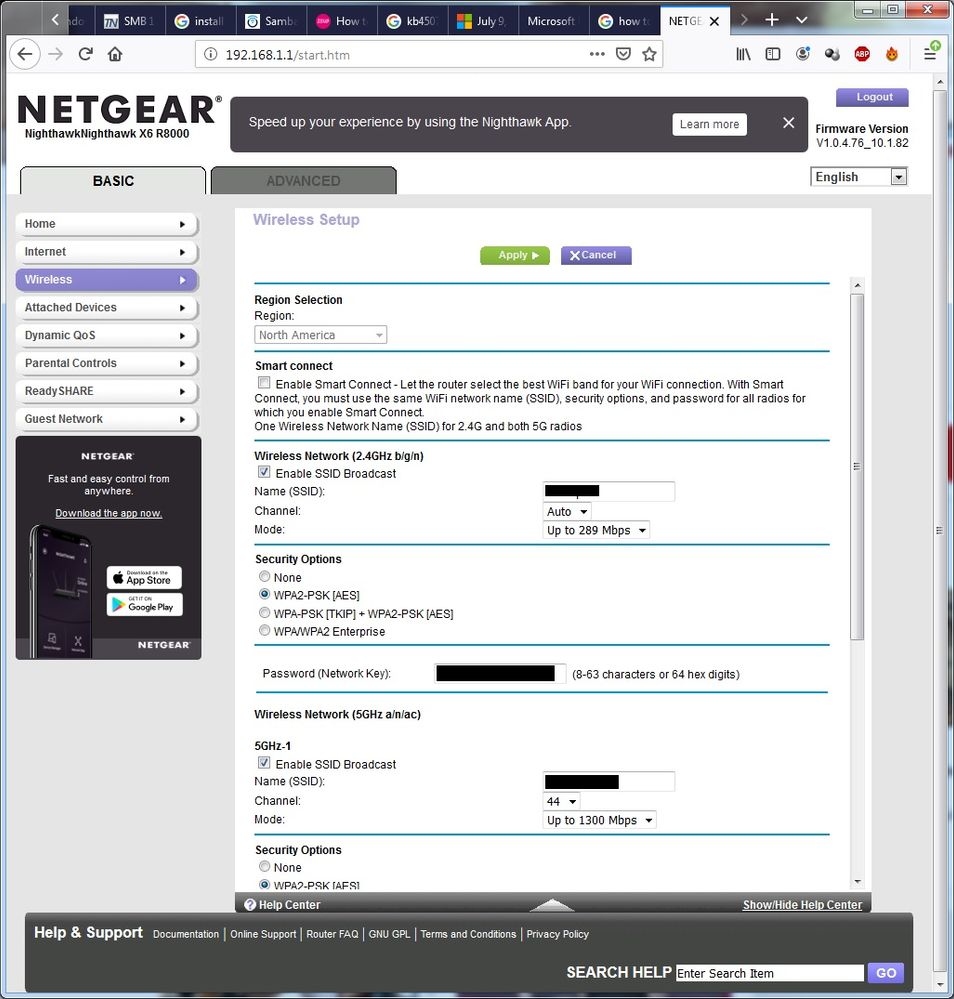Open the 2.4GHz Channel Auto dropdown
954x999 pixels.
567,511
